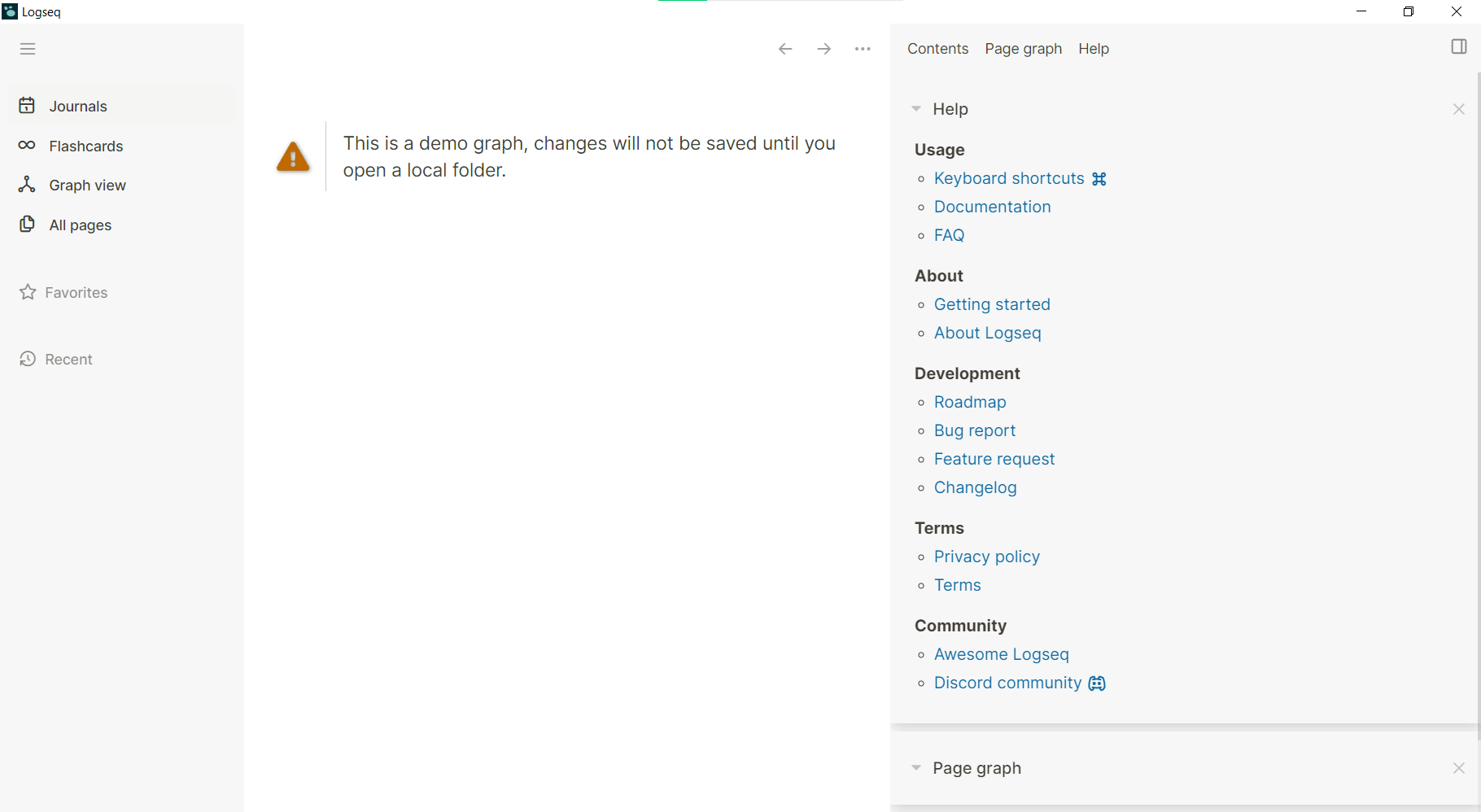Open Graph view in the sidebar
The image size is (1481, 812).
(122, 185)
